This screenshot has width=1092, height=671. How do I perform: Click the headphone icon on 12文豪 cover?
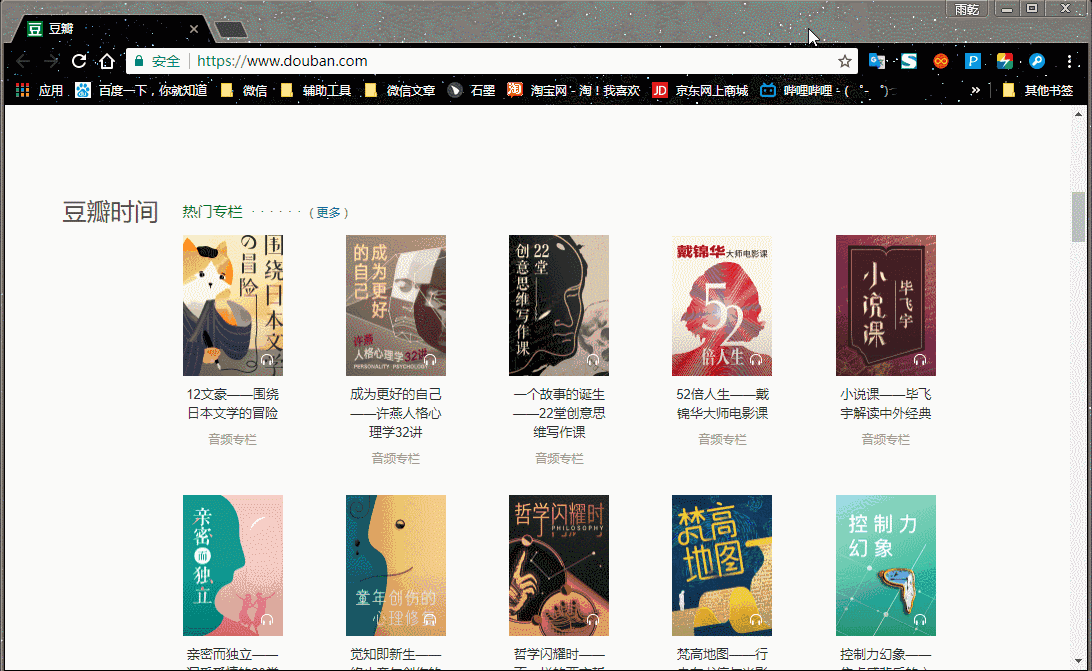click(x=267, y=360)
